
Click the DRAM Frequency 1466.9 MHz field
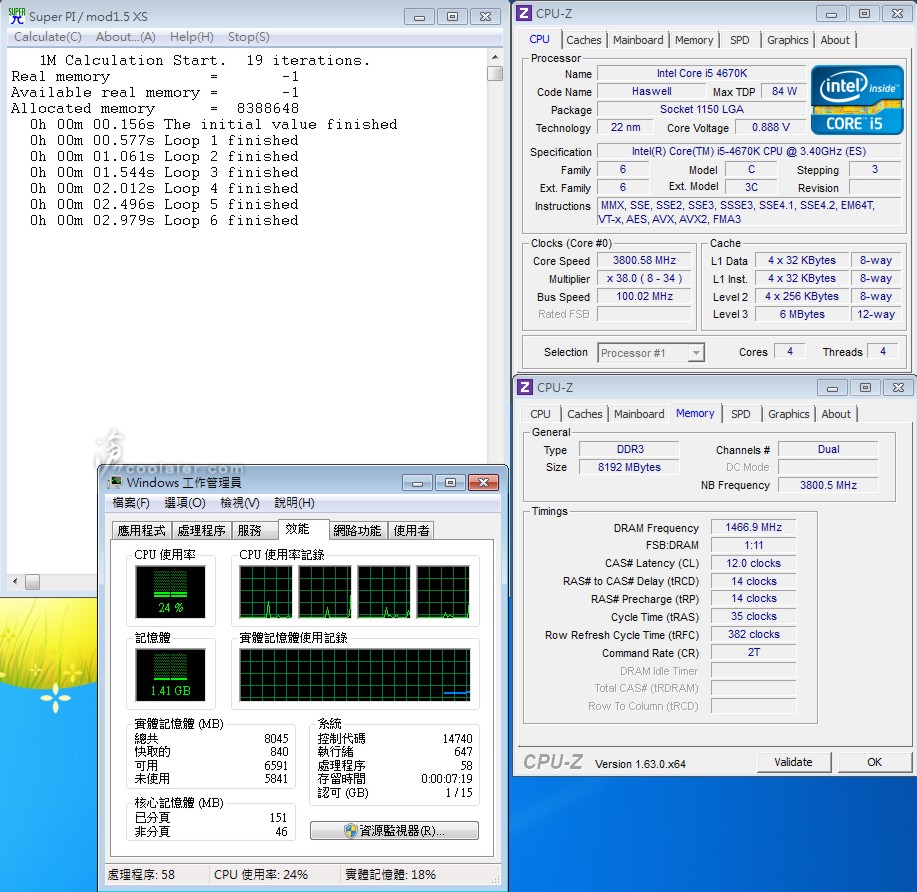pyautogui.click(x=754, y=527)
